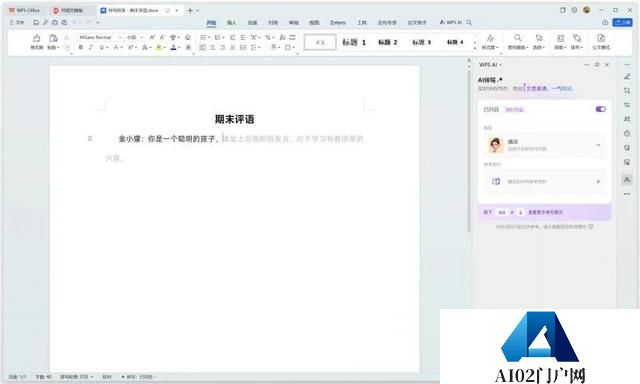The image size is (640, 384).
Task: Add reference material with plus icon
Action: point(598,181)
